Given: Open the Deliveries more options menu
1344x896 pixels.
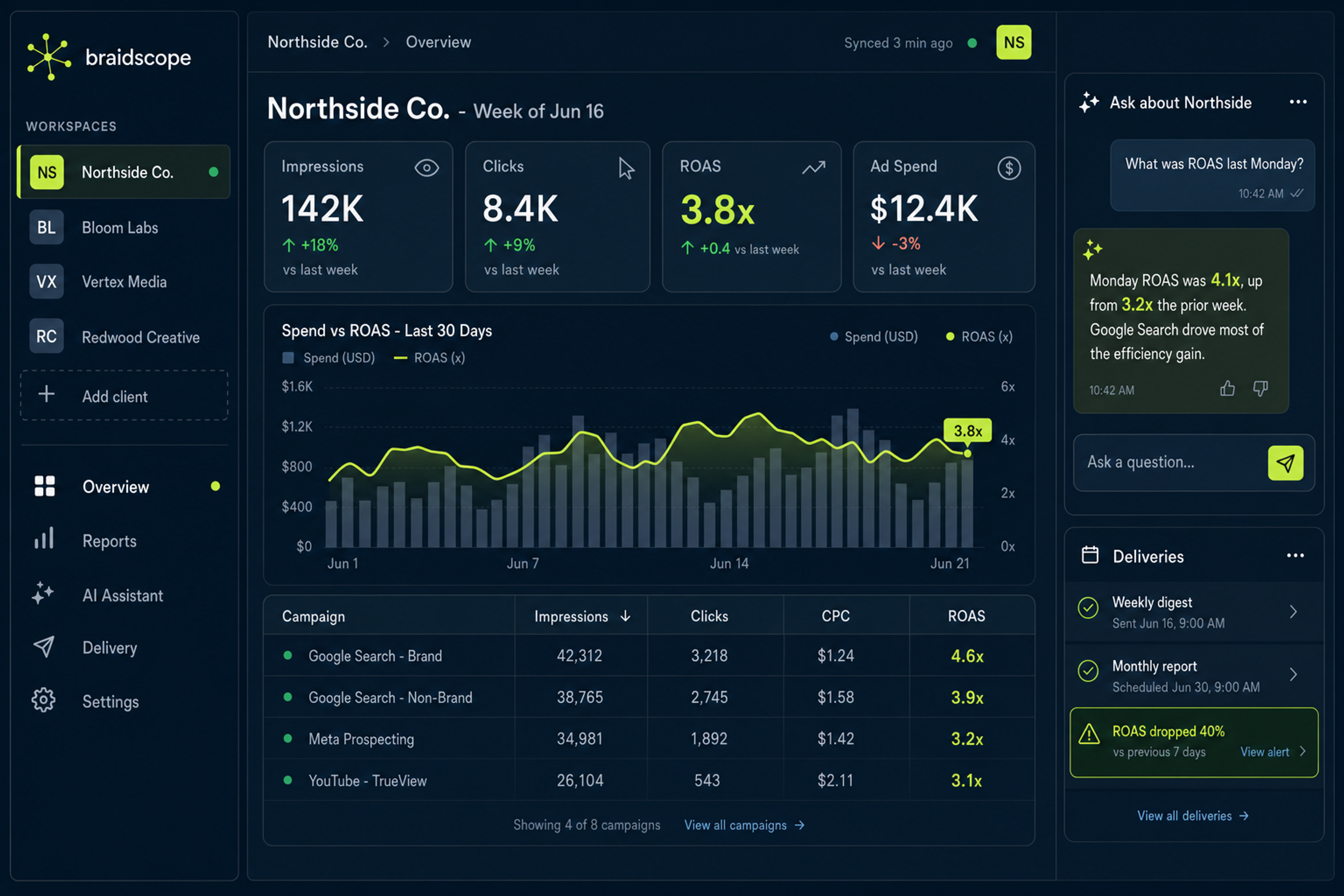Looking at the screenshot, I should click(1295, 556).
